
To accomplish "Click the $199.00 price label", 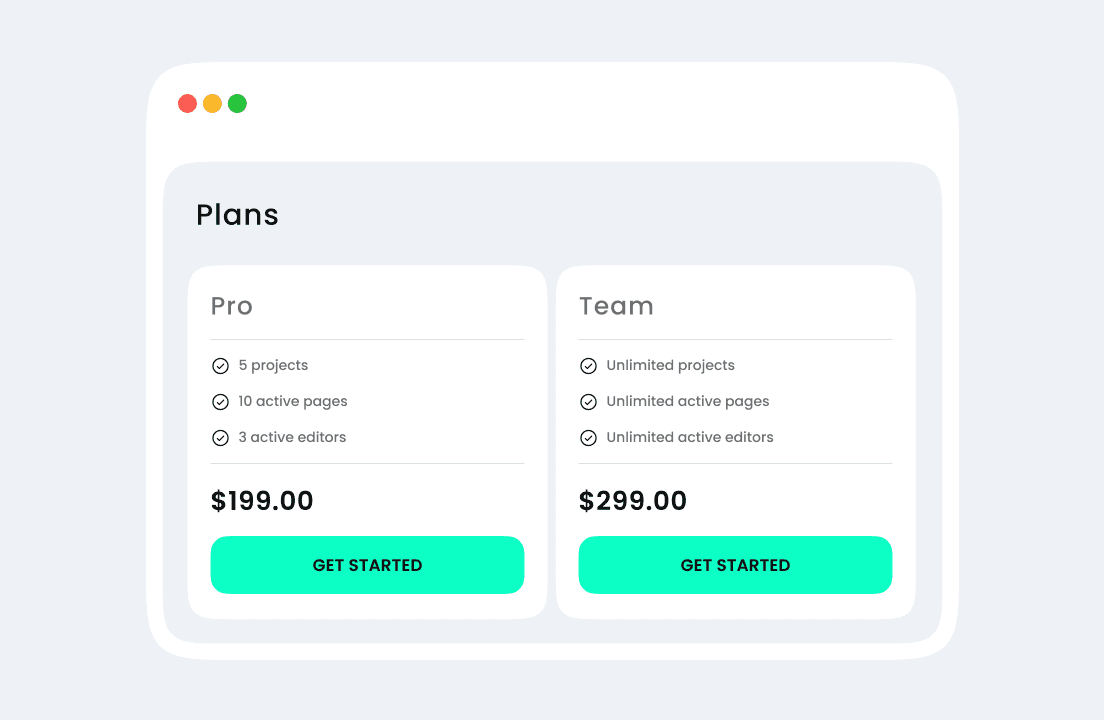I will coord(262,501).
